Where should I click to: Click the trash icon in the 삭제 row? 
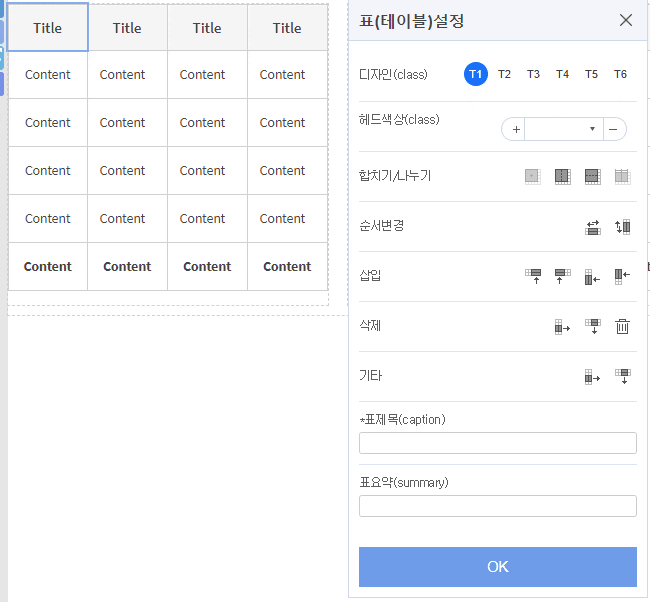pos(622,326)
